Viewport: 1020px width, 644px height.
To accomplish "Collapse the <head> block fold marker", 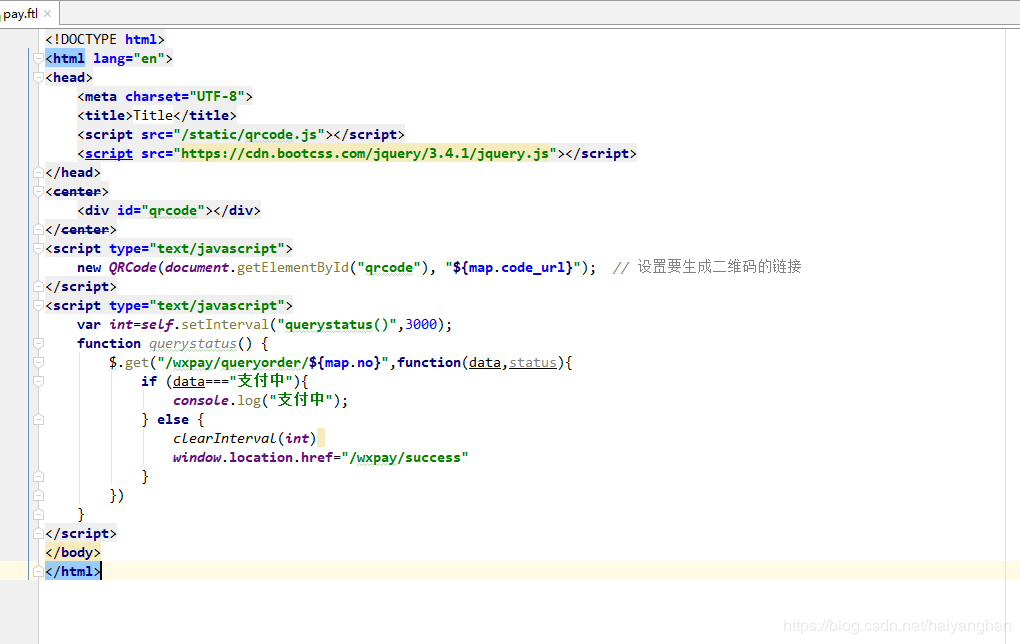I will tap(38, 77).
